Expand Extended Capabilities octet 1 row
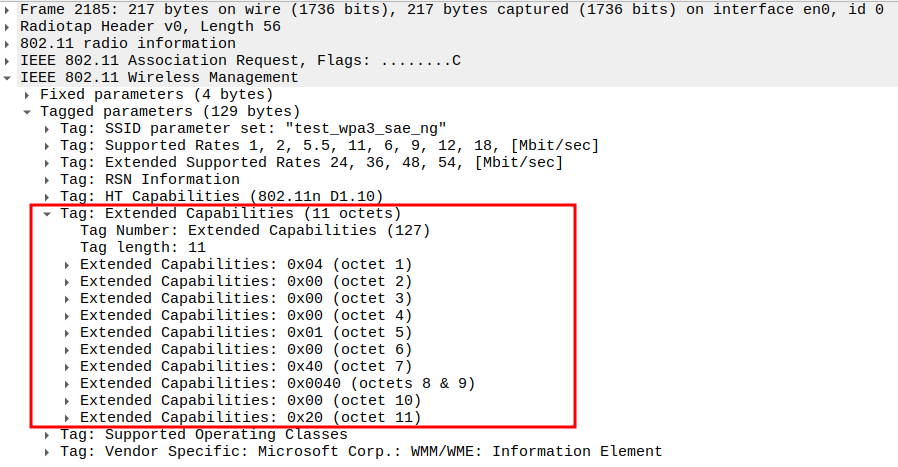Image resolution: width=898 pixels, height=467 pixels. point(67,264)
